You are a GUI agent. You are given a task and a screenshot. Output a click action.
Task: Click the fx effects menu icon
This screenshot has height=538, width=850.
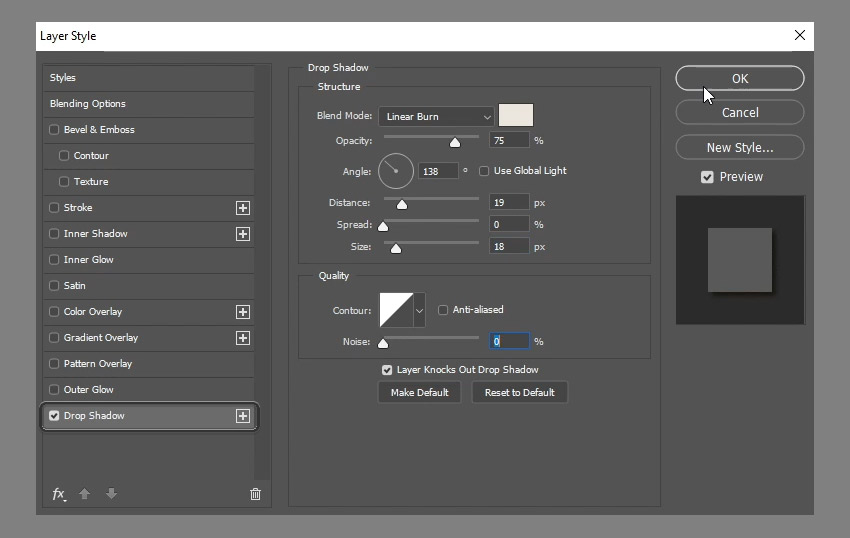point(59,494)
